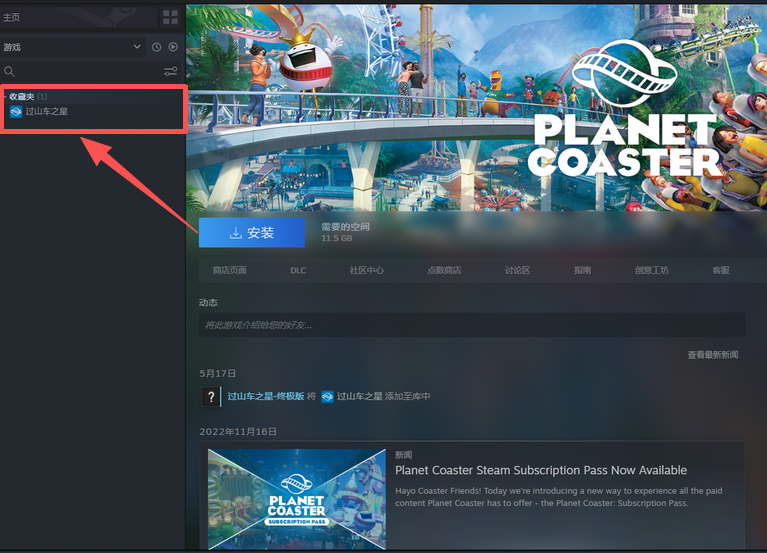Open the 点数商店 tab
Screen dimensions: 767x553
(444, 270)
